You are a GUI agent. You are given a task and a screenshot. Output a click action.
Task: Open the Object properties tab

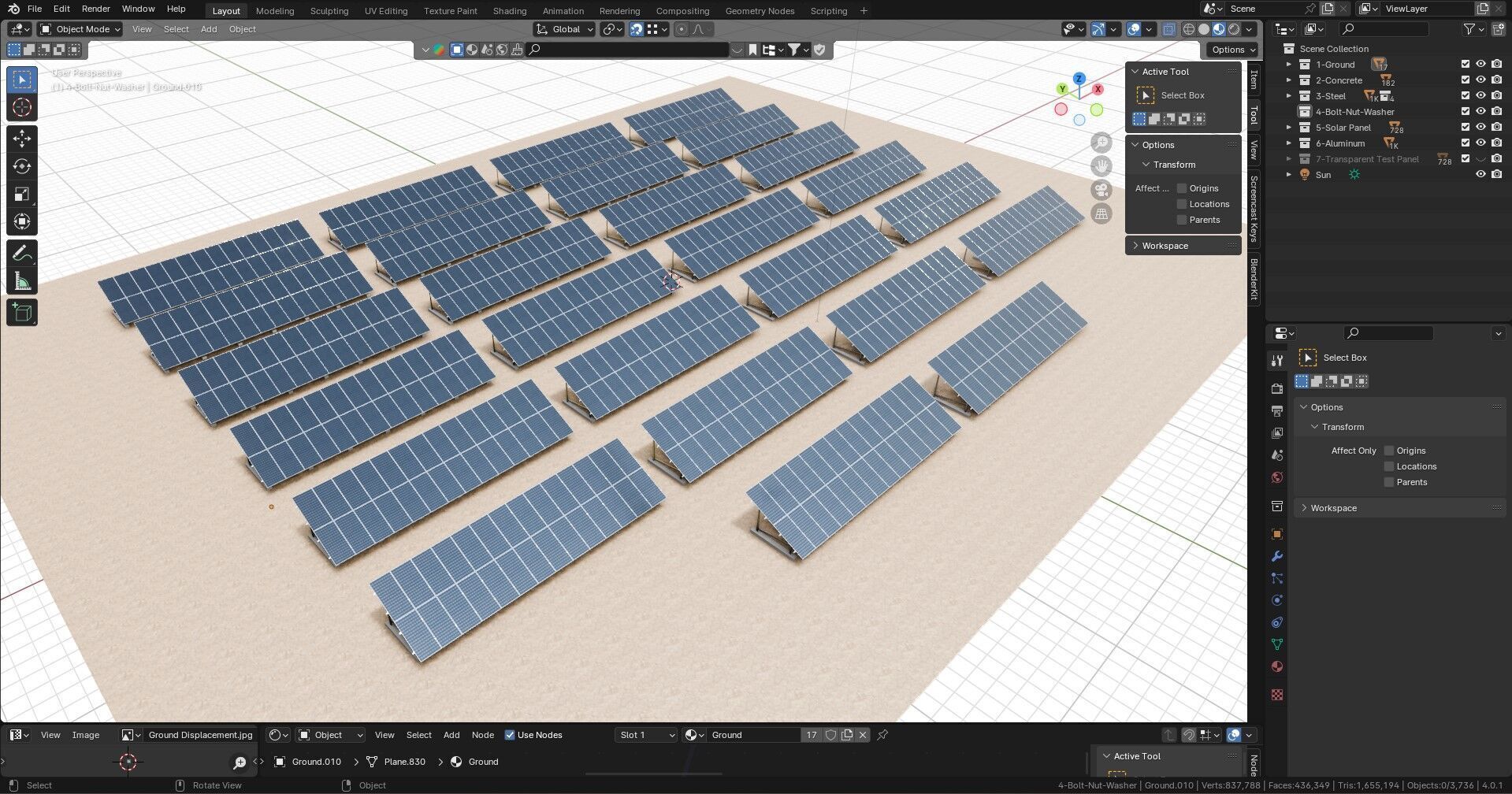[x=1277, y=534]
